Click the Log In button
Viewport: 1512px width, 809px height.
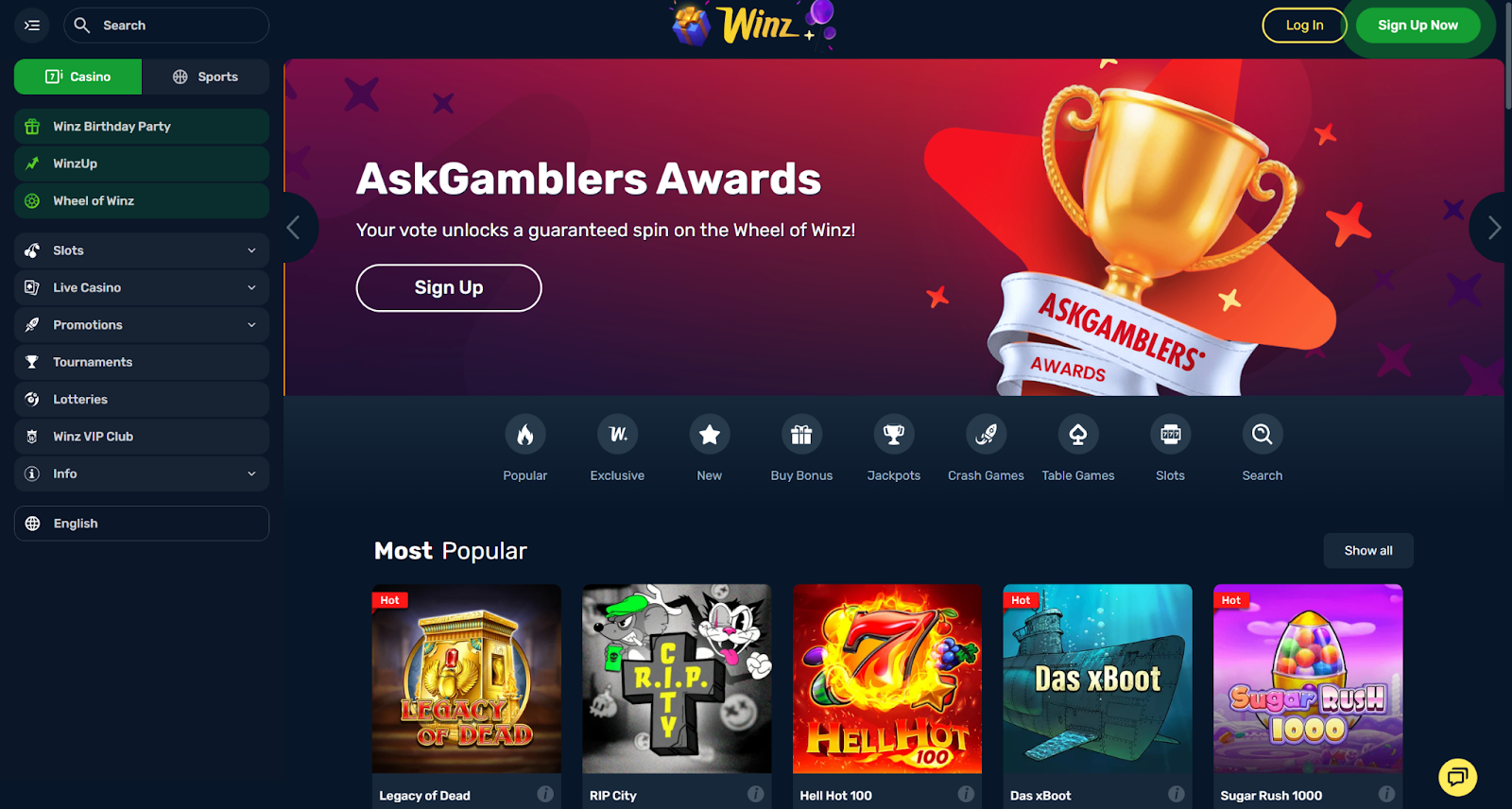tap(1304, 26)
